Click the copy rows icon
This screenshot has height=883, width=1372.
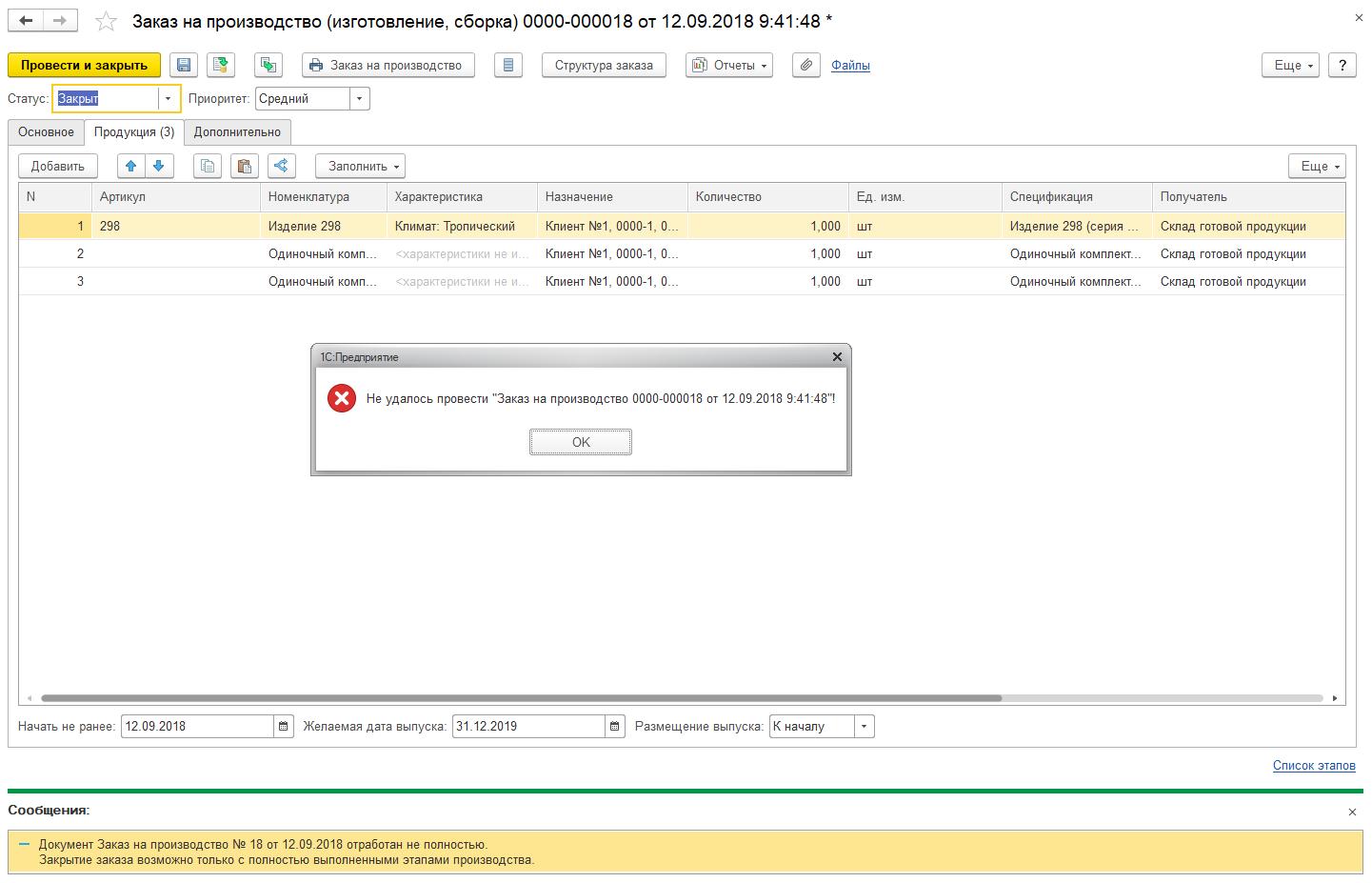pyautogui.click(x=208, y=166)
